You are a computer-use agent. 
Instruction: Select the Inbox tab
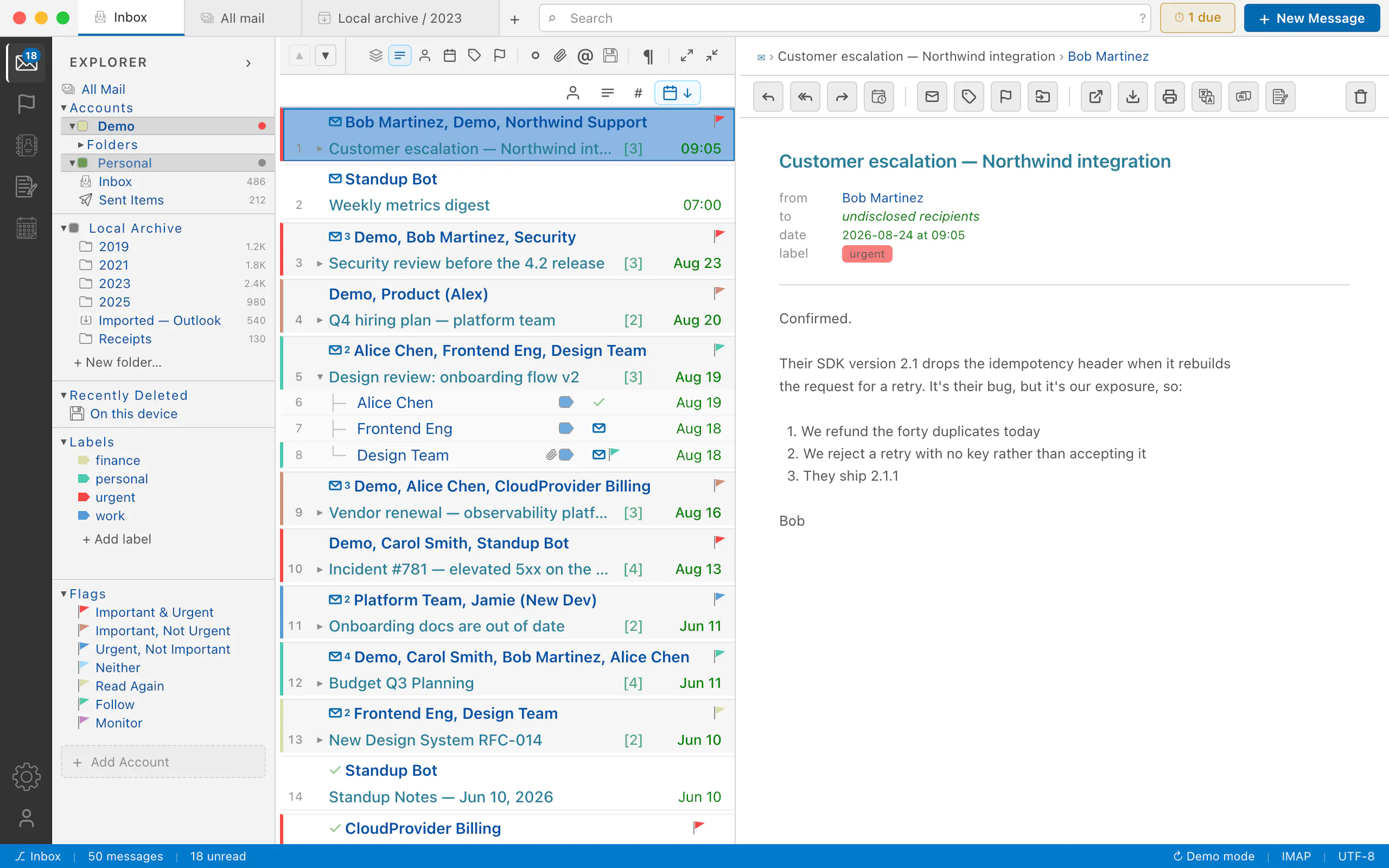[131, 18]
